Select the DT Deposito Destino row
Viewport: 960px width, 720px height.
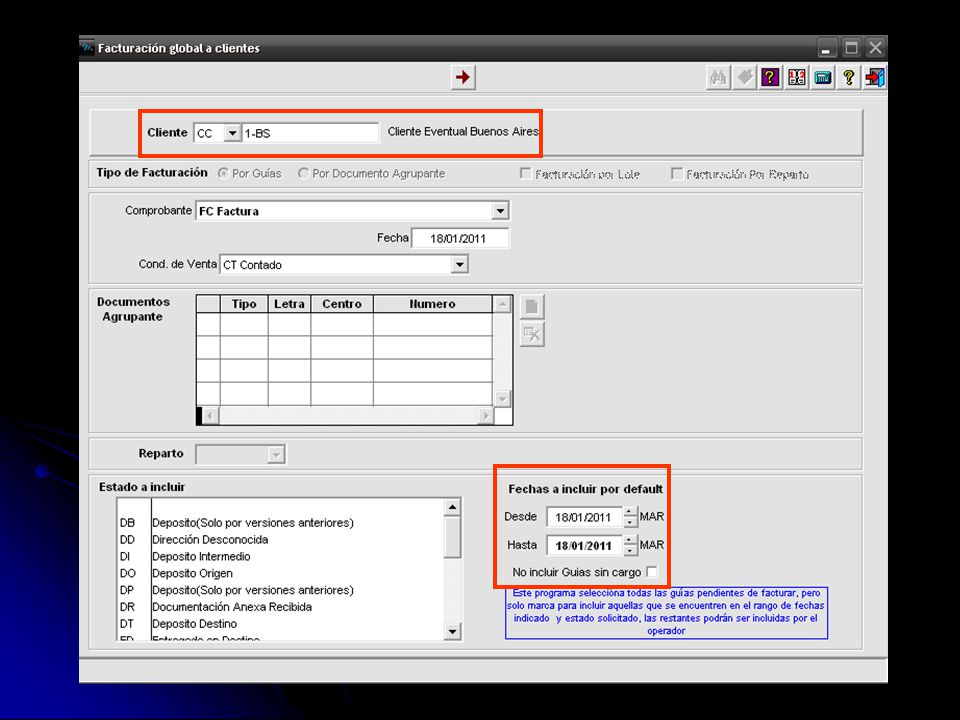280,624
